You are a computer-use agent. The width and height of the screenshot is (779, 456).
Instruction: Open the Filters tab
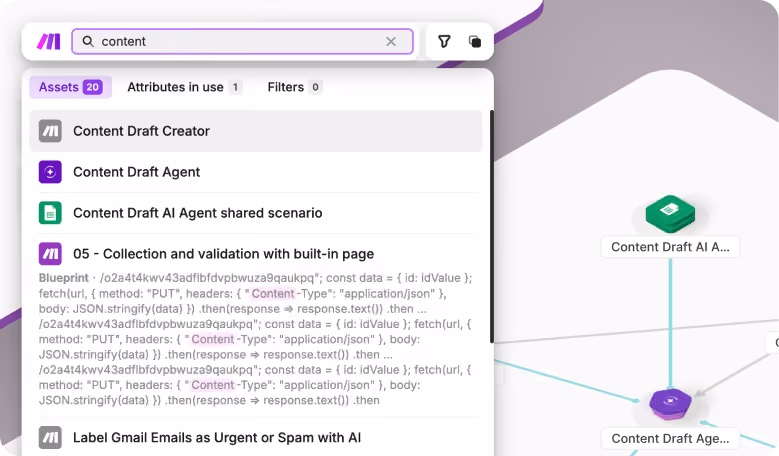point(295,87)
